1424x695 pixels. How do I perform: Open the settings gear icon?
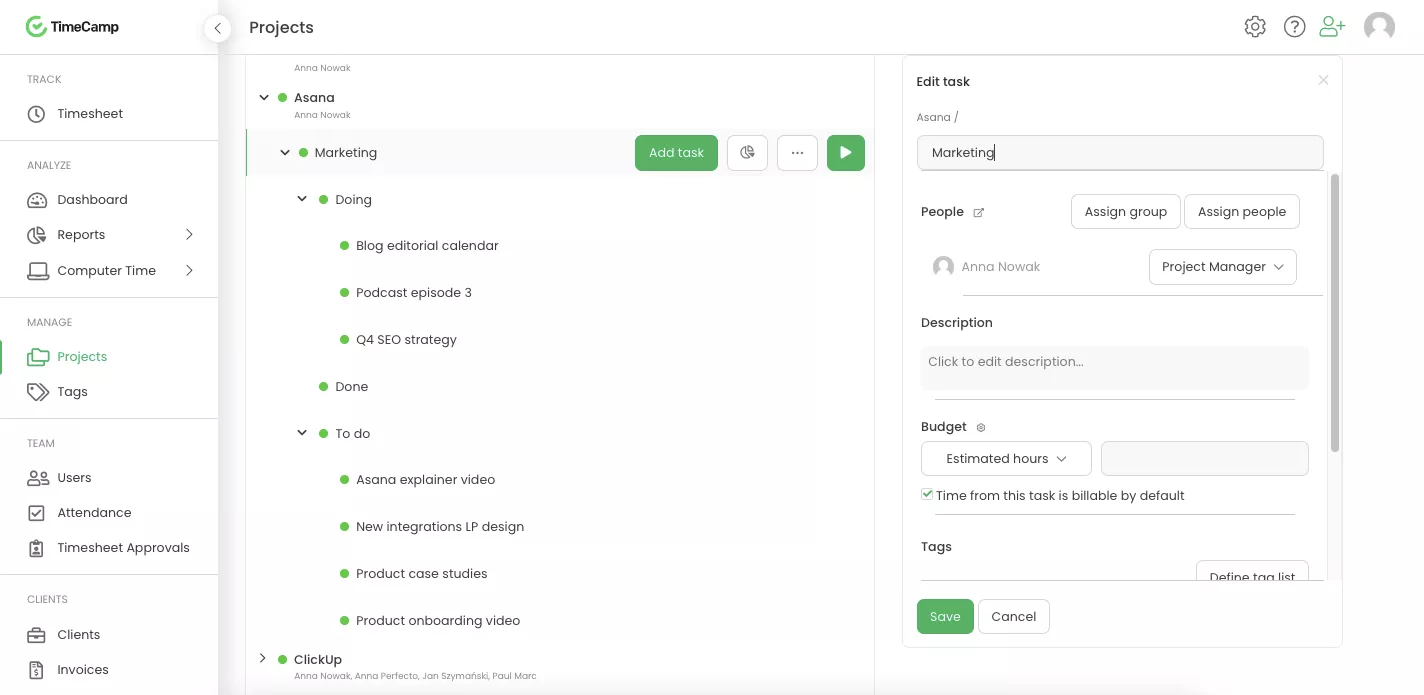(x=1255, y=27)
